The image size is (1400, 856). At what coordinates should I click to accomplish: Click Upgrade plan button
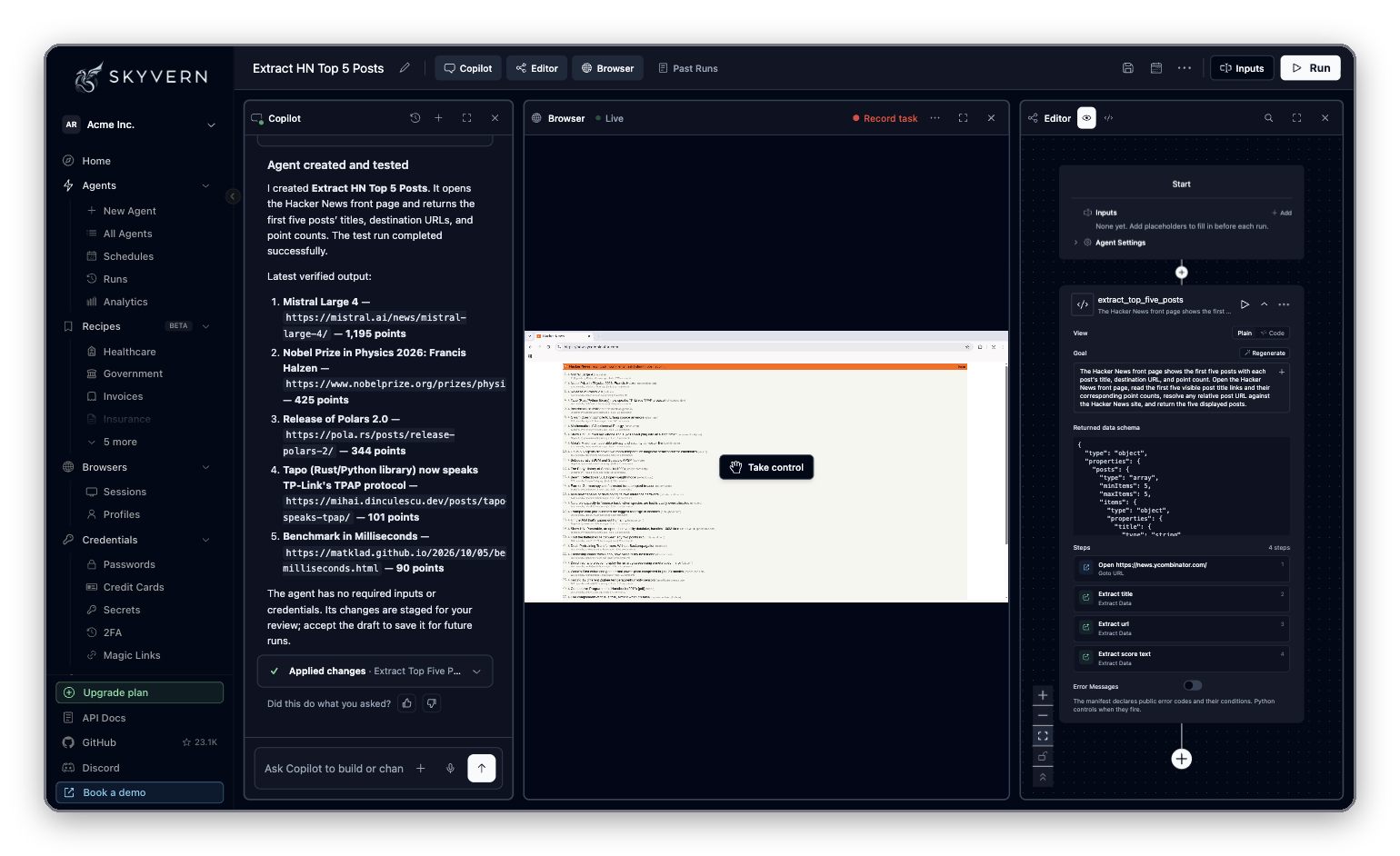(x=140, y=692)
